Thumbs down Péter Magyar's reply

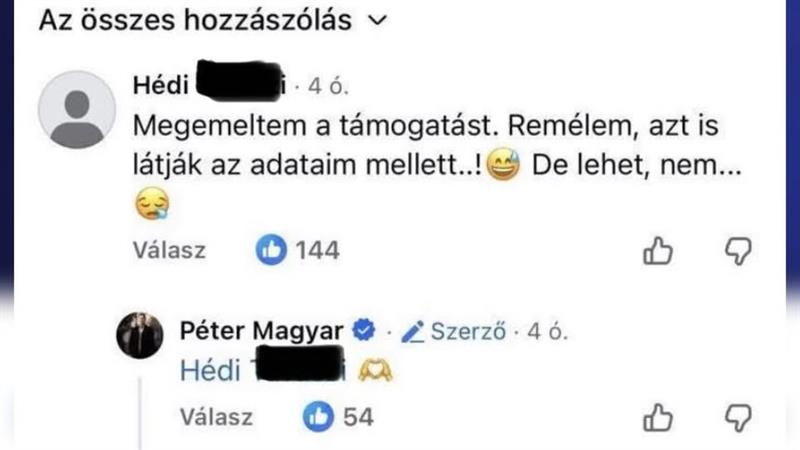point(737,416)
